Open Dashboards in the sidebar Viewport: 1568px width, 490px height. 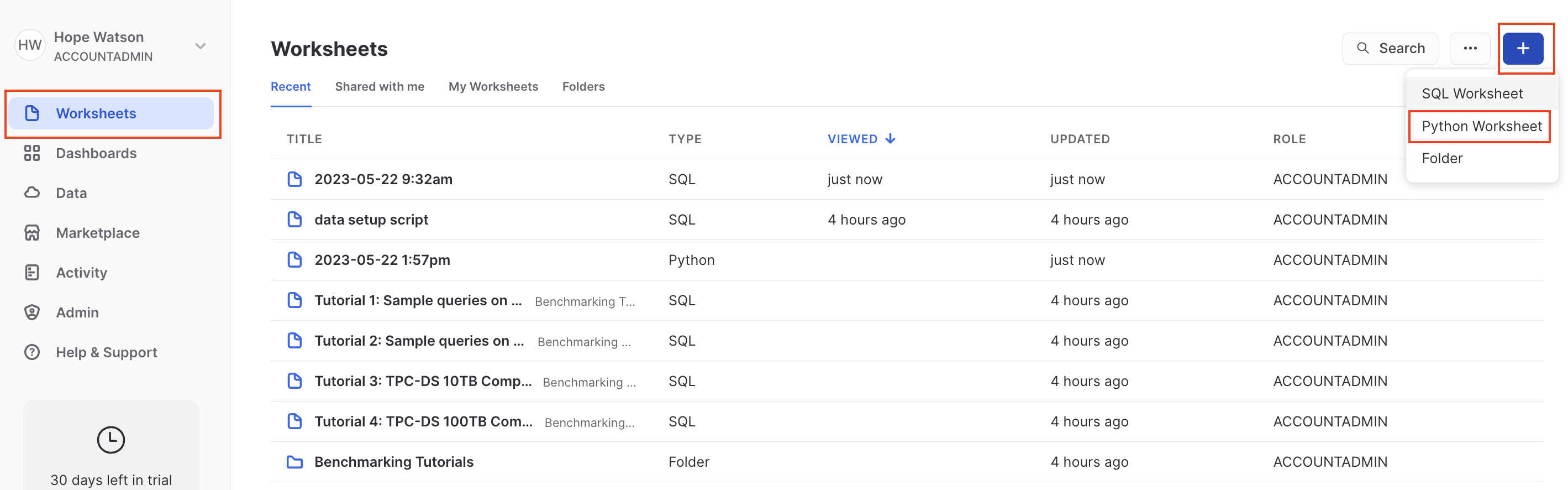(x=112, y=153)
